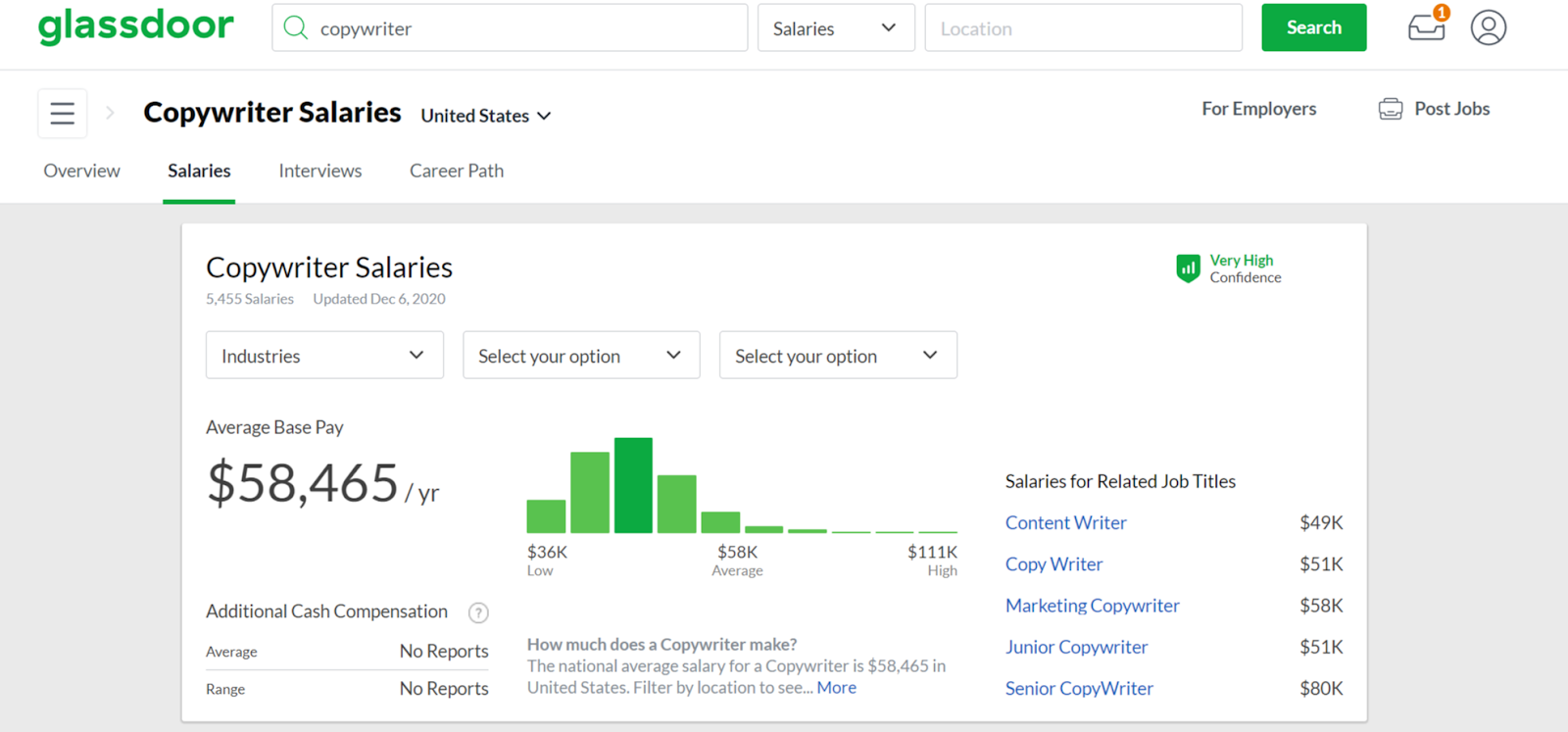Click the search magnifier icon
The height and width of the screenshot is (732, 1568).
(295, 27)
